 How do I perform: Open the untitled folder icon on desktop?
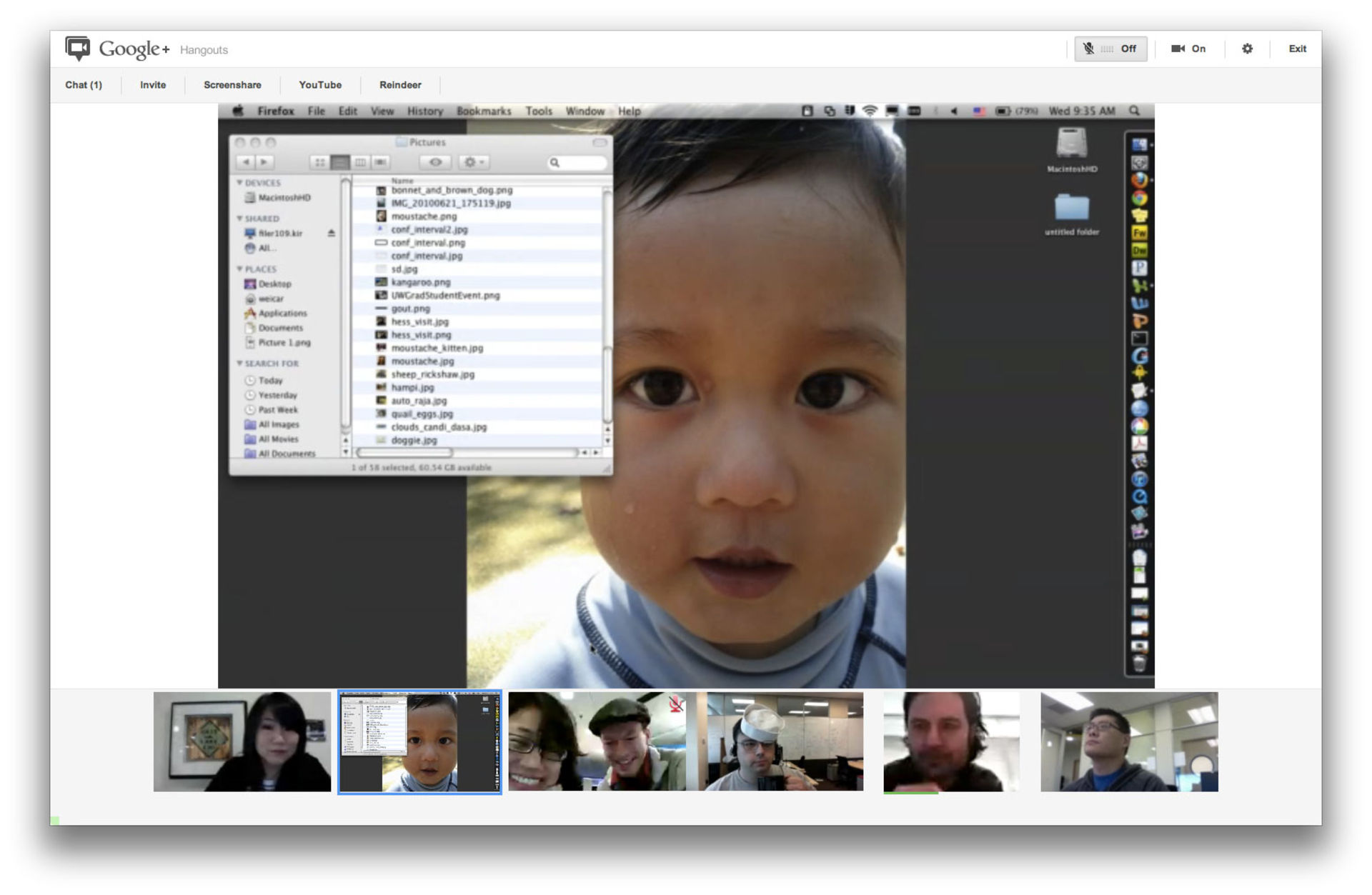[x=1071, y=208]
